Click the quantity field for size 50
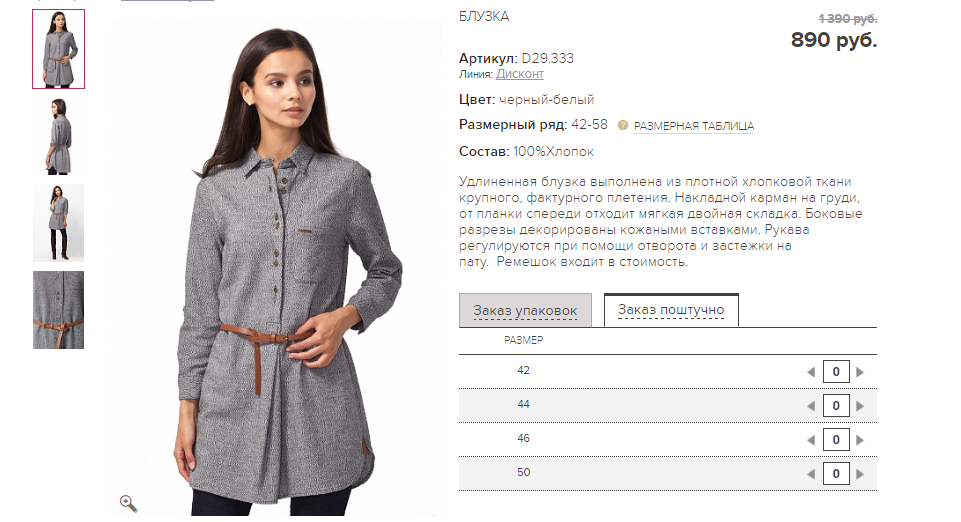This screenshot has height=522, width=961. (836, 474)
